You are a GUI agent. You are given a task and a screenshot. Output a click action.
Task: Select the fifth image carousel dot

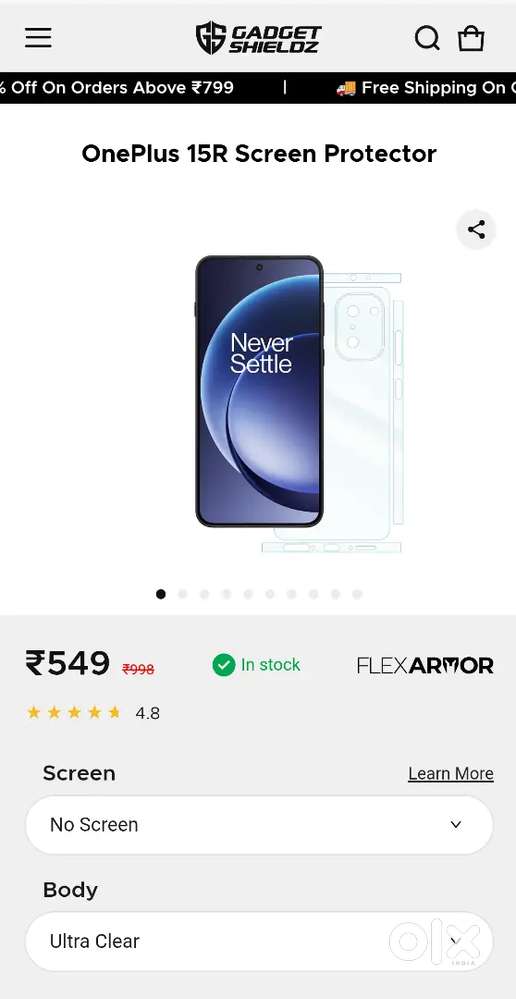point(248,594)
